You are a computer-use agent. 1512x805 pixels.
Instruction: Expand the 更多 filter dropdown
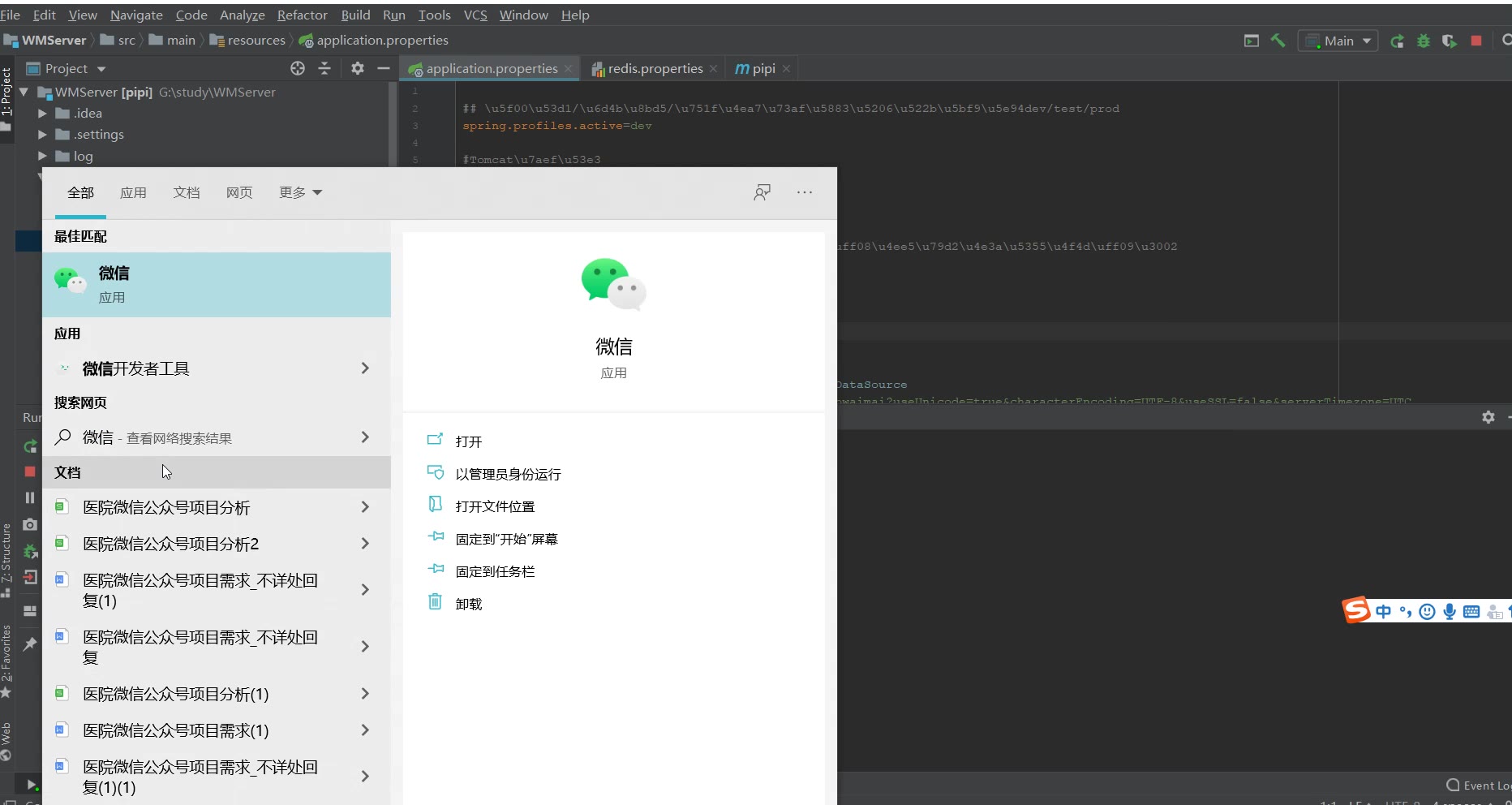tap(301, 192)
